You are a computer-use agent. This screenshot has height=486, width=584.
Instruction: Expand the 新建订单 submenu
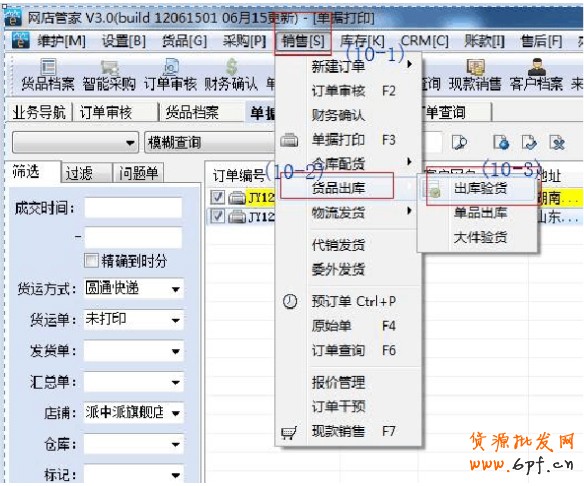click(x=409, y=64)
